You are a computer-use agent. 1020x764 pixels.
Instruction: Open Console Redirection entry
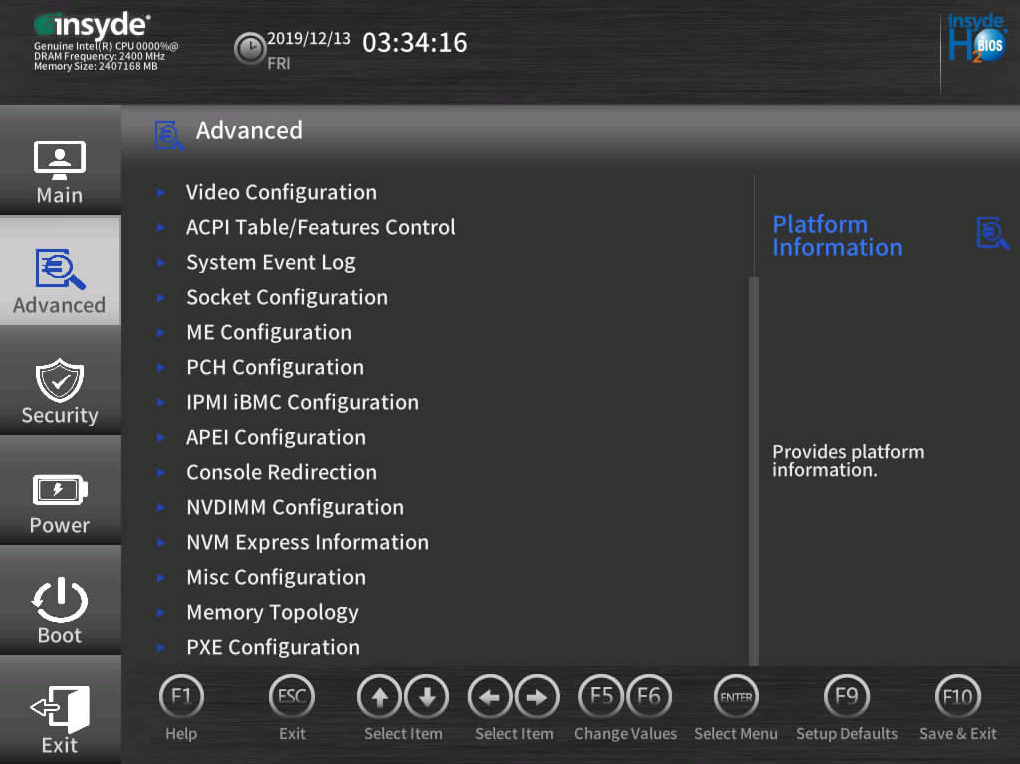click(x=282, y=472)
